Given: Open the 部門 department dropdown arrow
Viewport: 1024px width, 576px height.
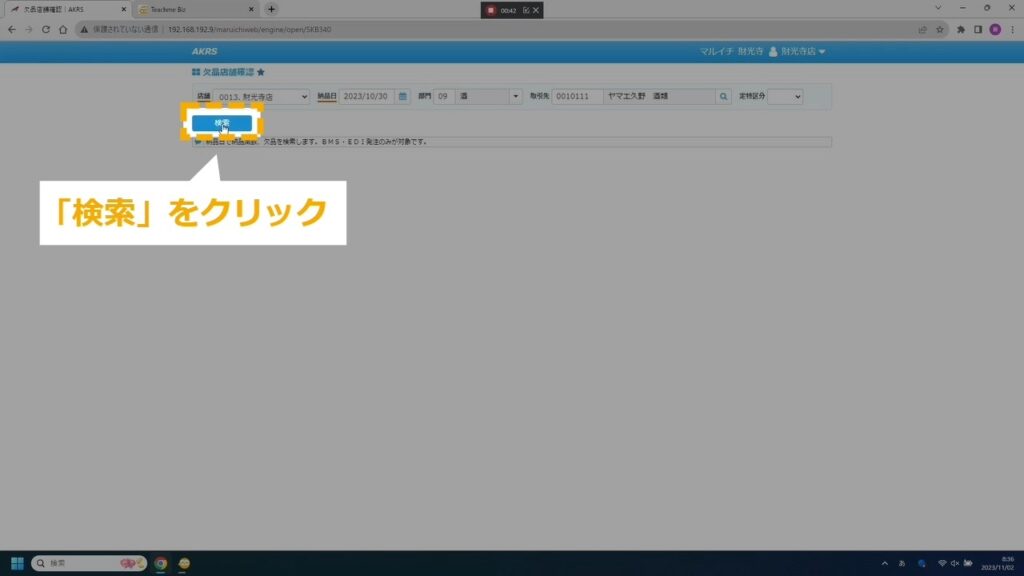Looking at the screenshot, I should click(x=515, y=97).
